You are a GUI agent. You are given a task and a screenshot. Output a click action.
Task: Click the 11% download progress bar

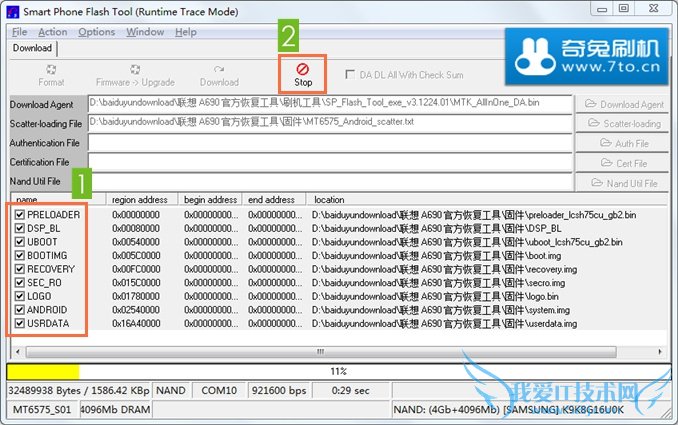click(339, 371)
